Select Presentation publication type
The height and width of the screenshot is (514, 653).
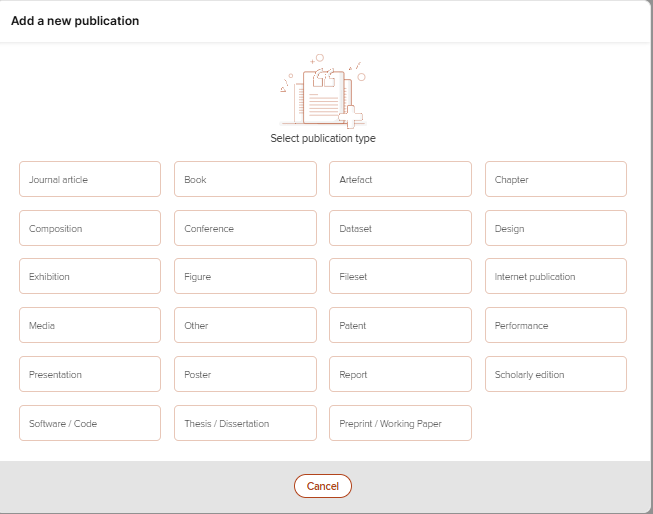click(90, 374)
